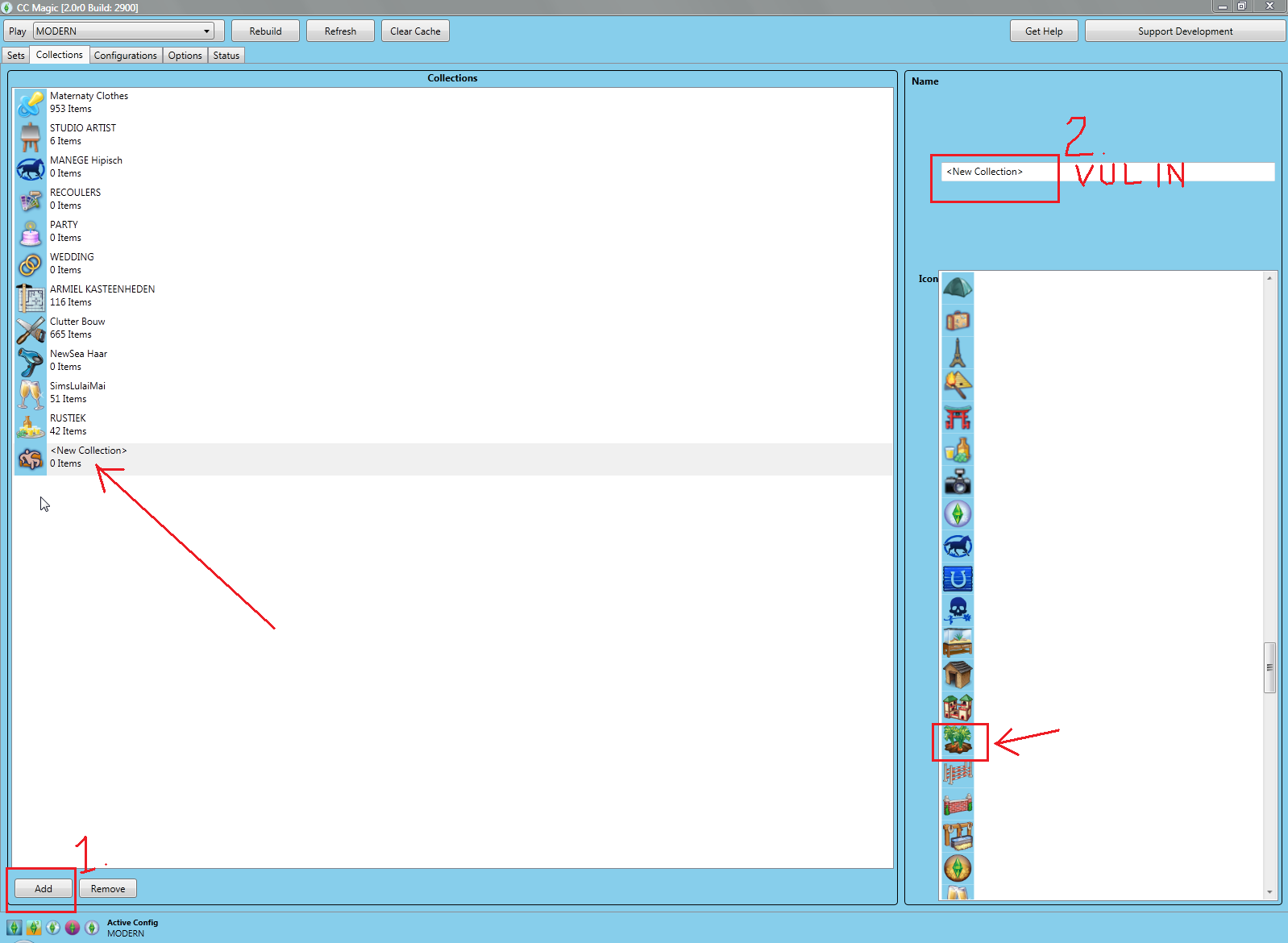Choose the nectar bottle and grapes icon

coord(958,449)
